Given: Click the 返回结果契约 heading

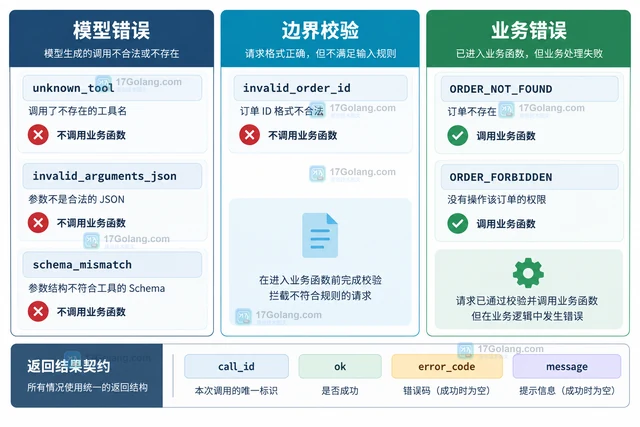Looking at the screenshot, I should 69,366.
